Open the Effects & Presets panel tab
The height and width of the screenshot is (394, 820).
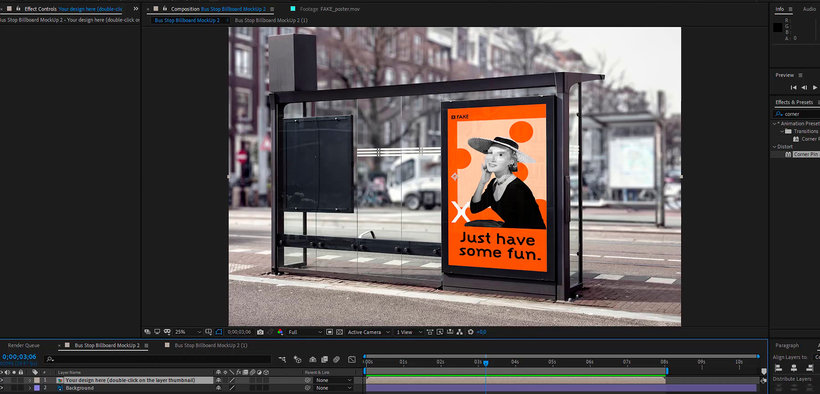coord(794,102)
